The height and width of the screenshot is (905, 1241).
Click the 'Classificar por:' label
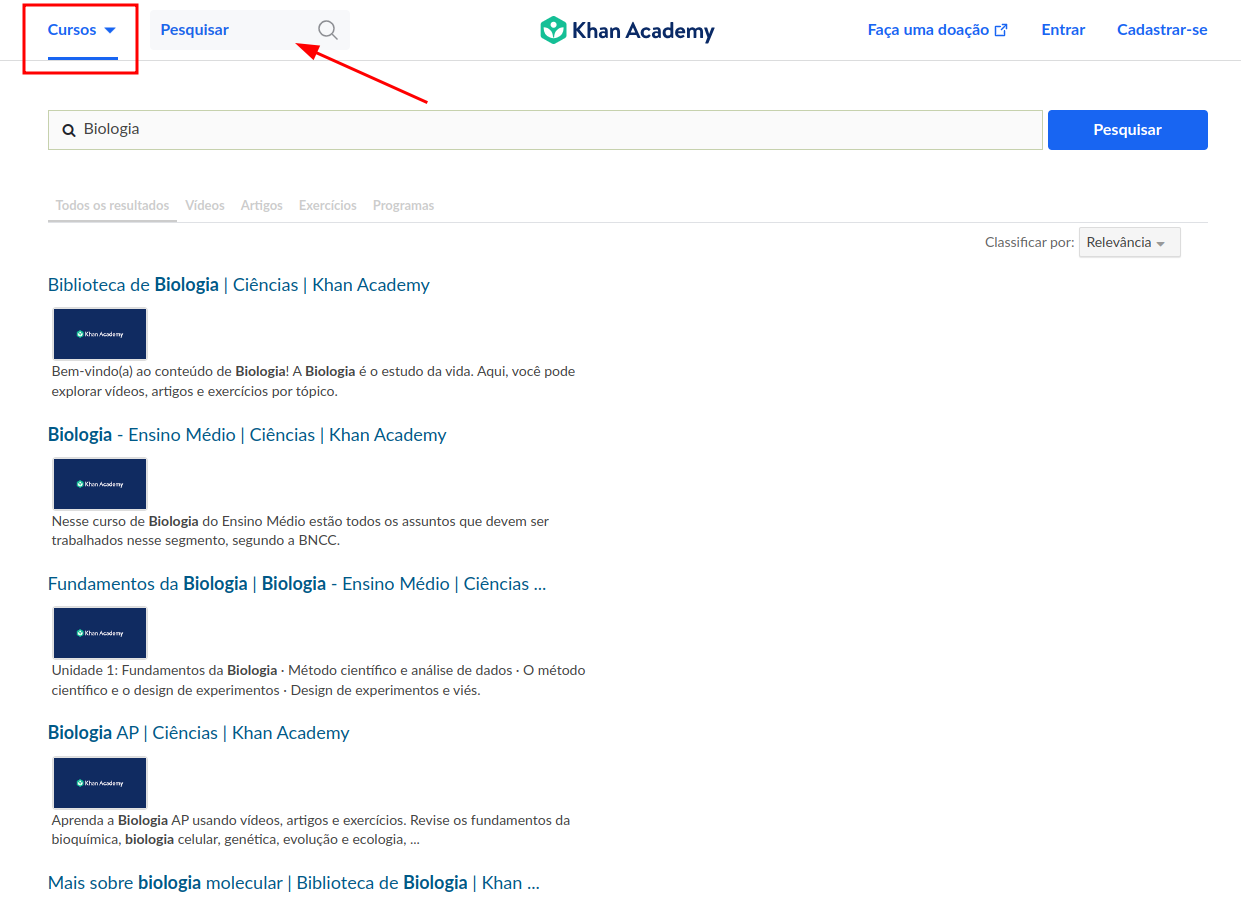tap(1029, 243)
